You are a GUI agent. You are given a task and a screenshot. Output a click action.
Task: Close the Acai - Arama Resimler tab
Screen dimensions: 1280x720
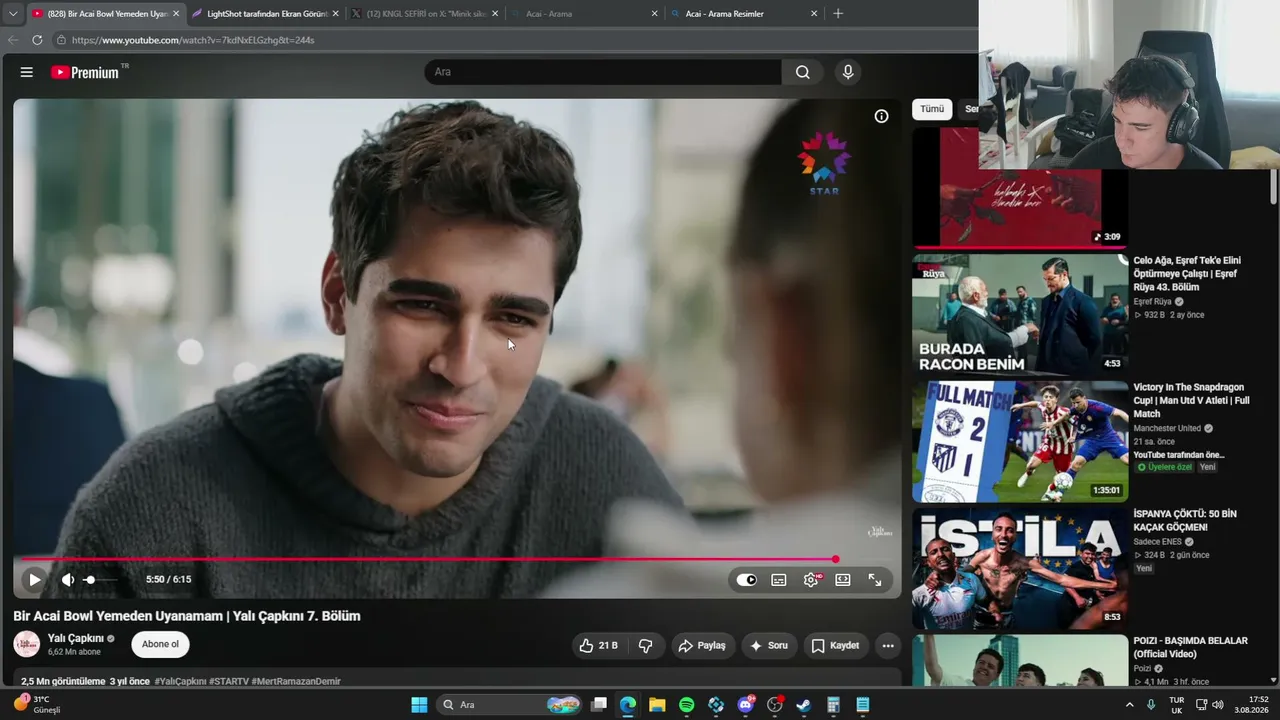814,14
